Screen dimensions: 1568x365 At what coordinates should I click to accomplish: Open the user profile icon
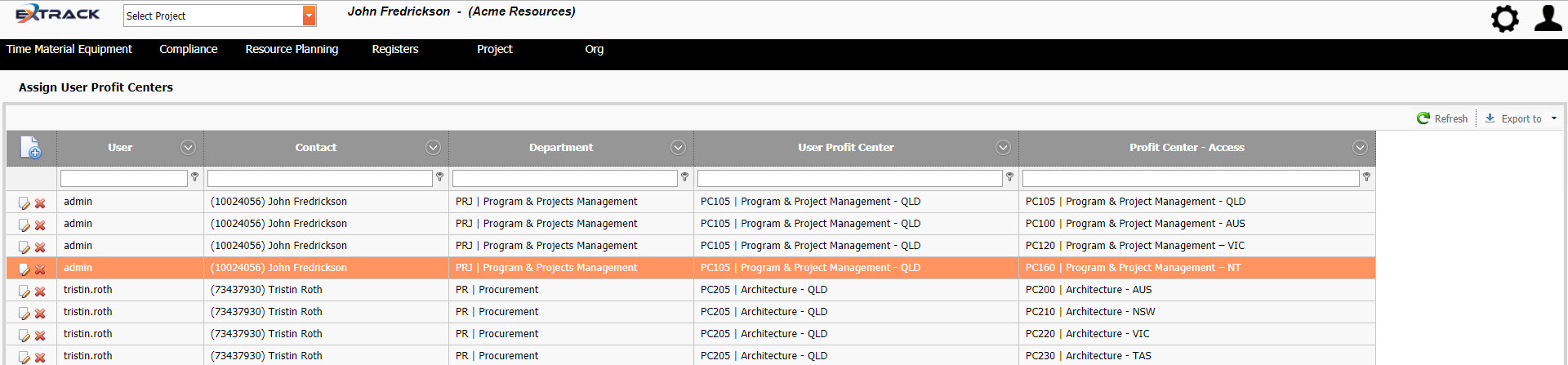pyautogui.click(x=1548, y=18)
